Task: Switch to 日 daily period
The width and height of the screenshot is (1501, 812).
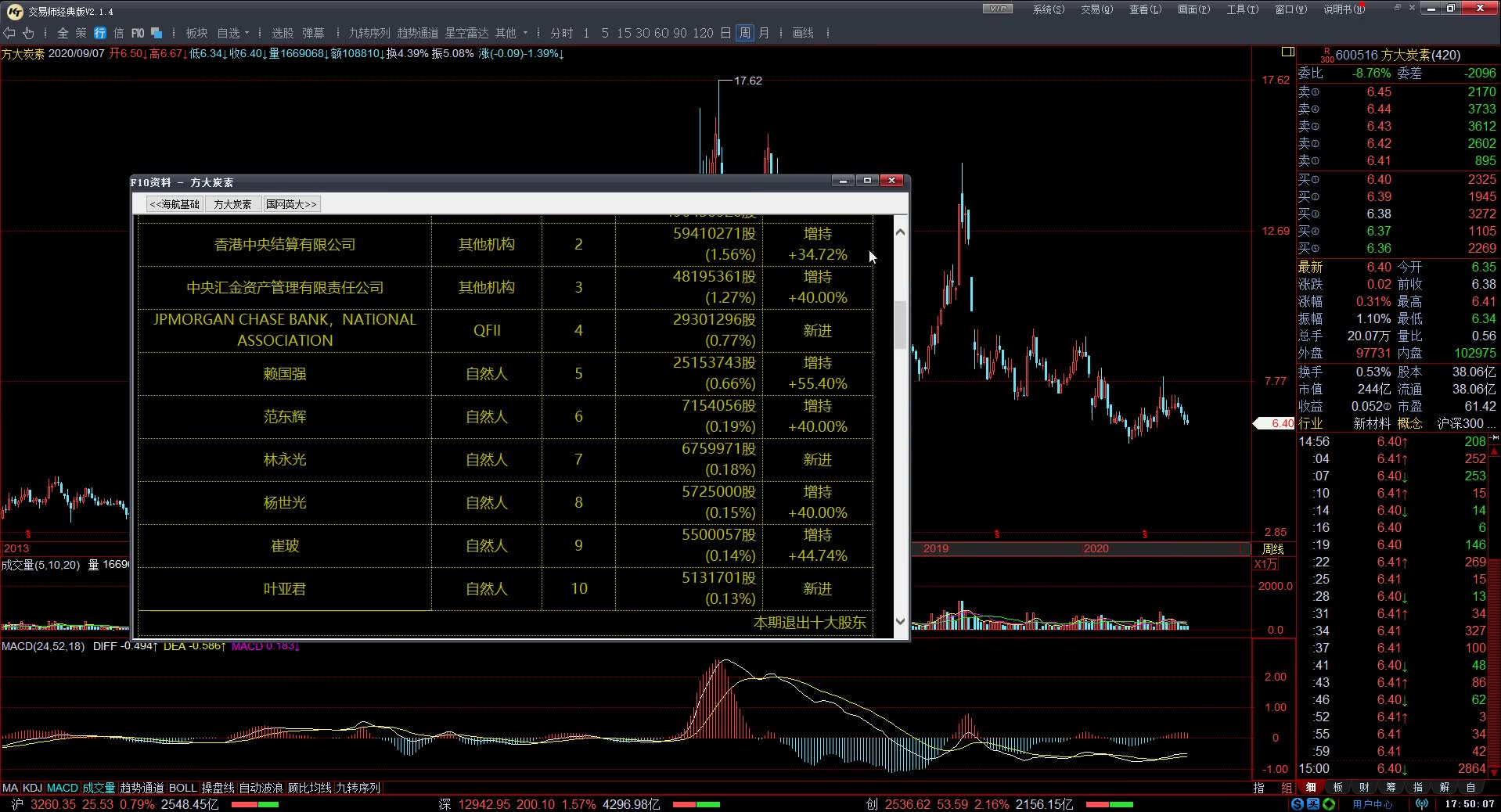Action: pyautogui.click(x=725, y=33)
